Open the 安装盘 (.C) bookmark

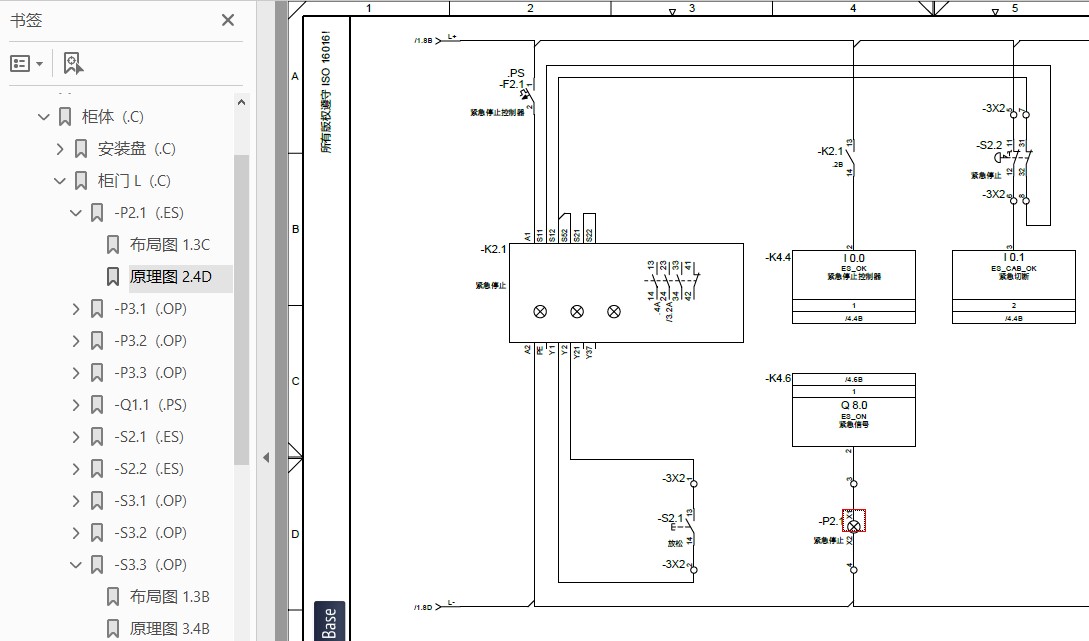(x=137, y=149)
